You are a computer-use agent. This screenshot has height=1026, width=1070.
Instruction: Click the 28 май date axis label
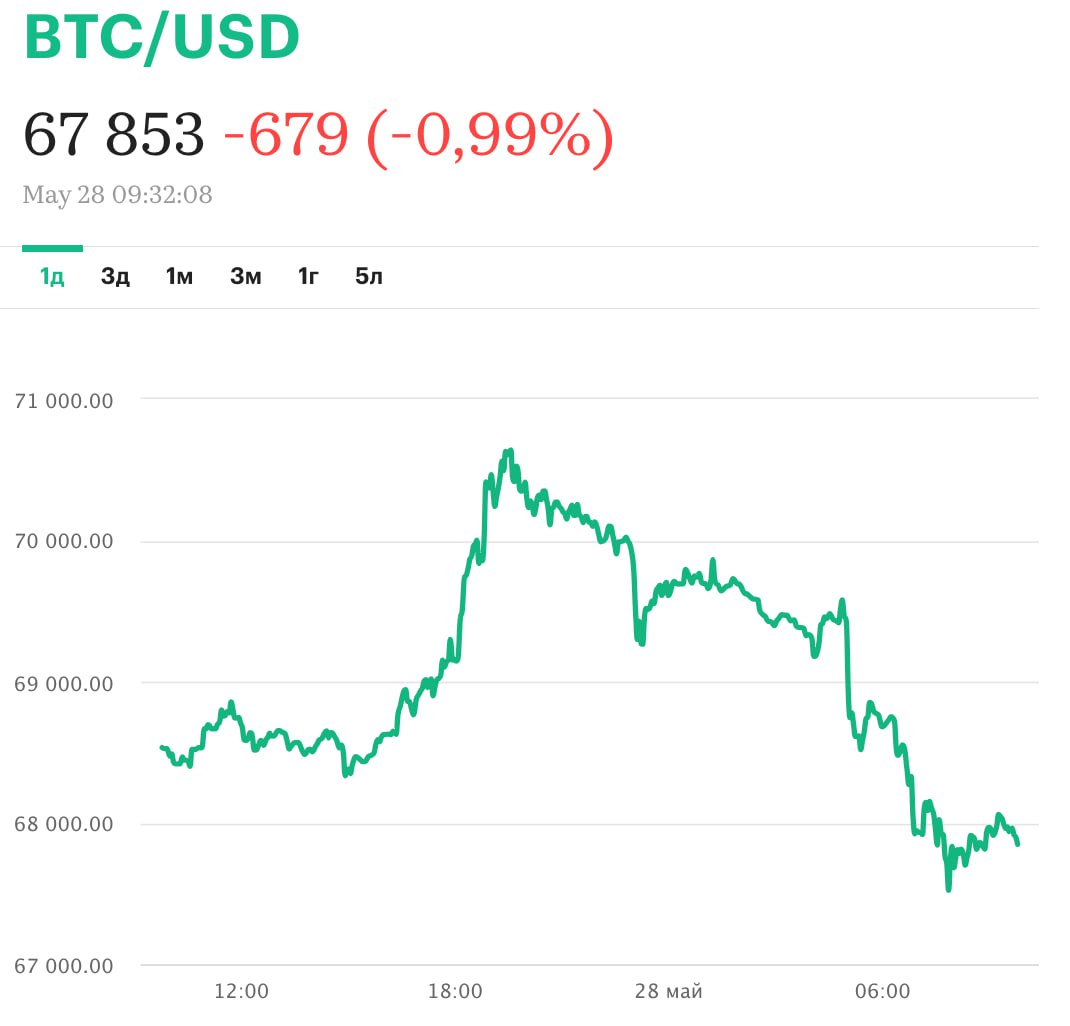669,992
